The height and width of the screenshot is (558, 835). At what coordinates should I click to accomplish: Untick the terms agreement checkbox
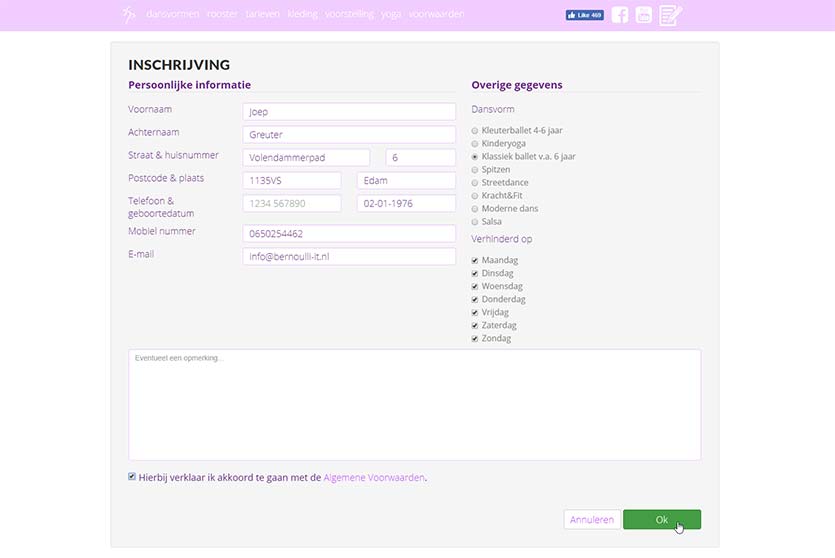click(132, 477)
